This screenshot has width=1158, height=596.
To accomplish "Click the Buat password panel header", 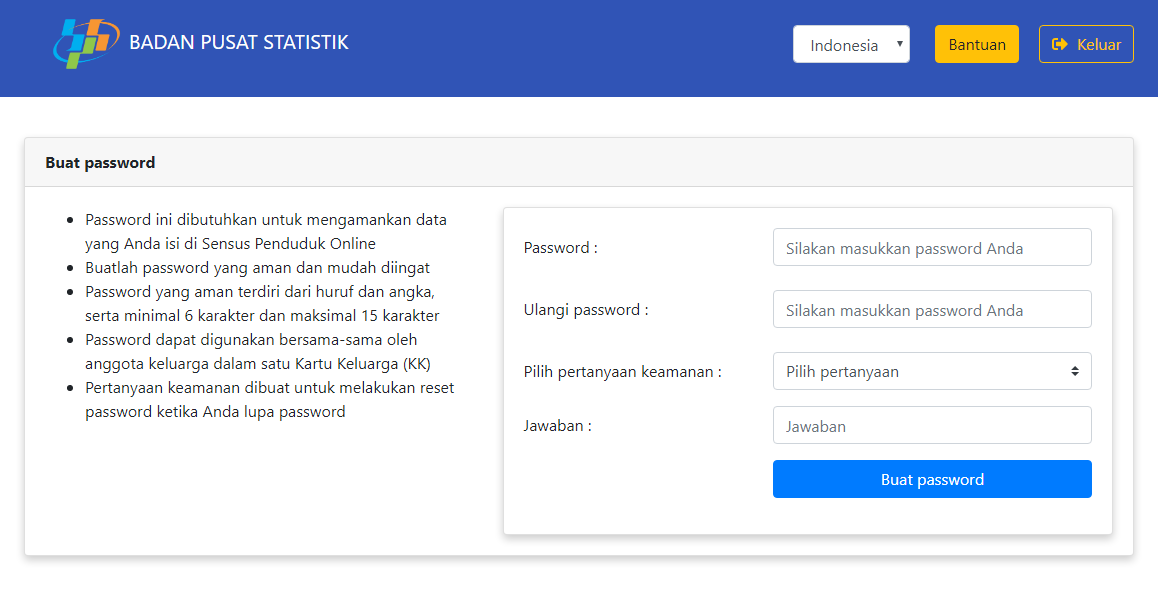I will tap(100, 162).
